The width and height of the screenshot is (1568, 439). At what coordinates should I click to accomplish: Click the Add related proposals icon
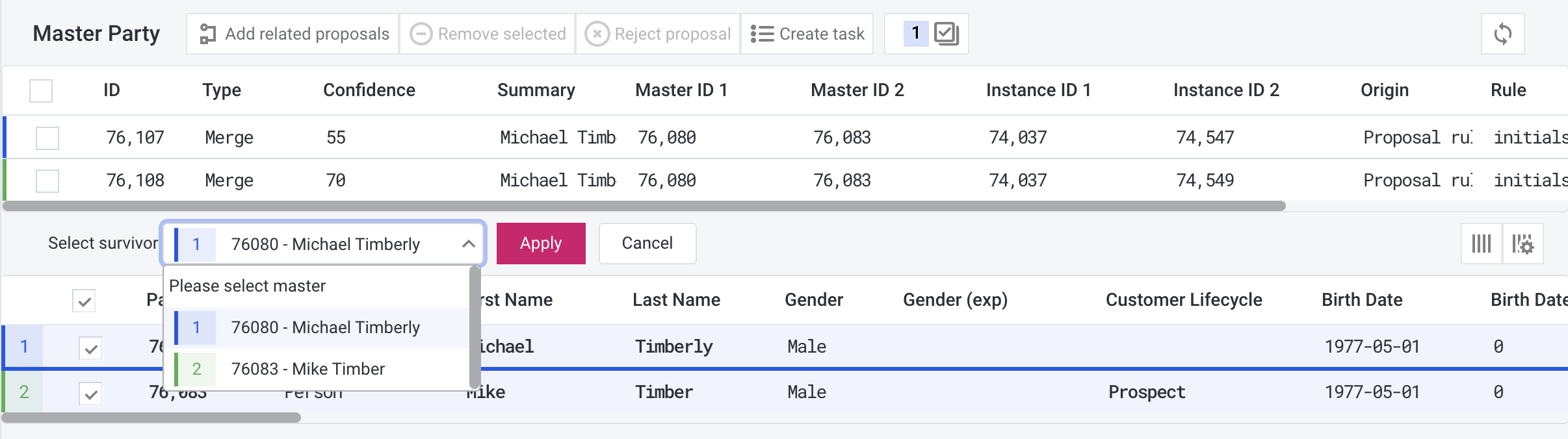[207, 34]
